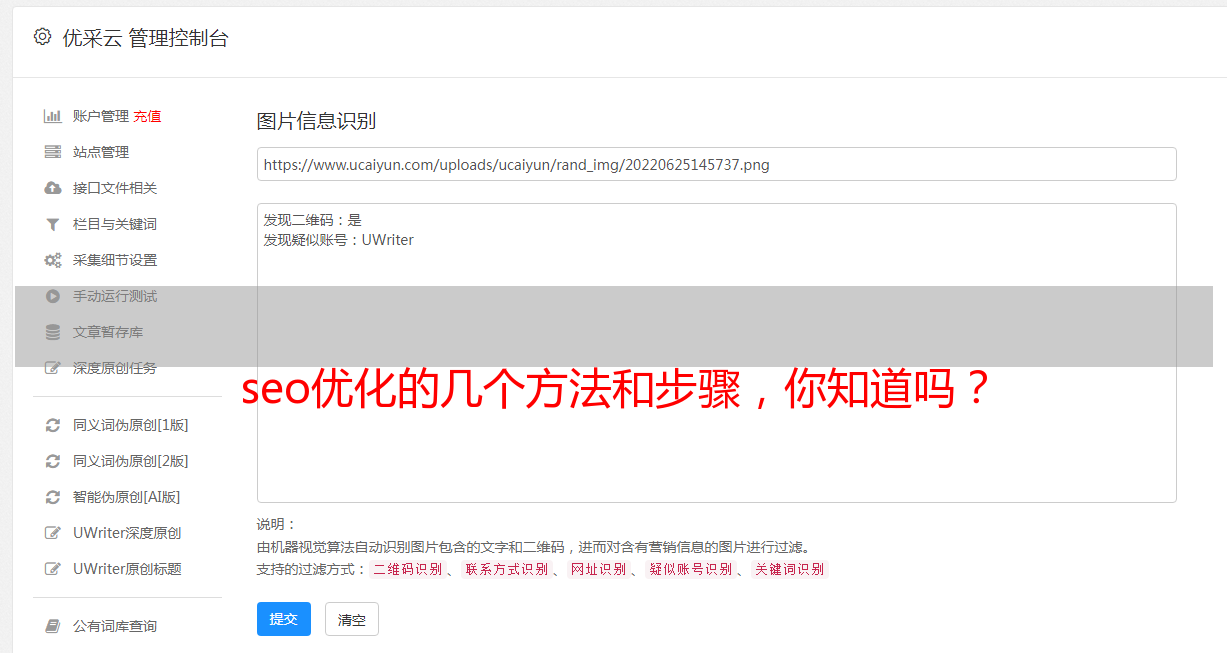This screenshot has width=1227, height=653.
Task: Click the 发现二维码：是 result line
Action: tap(313, 219)
